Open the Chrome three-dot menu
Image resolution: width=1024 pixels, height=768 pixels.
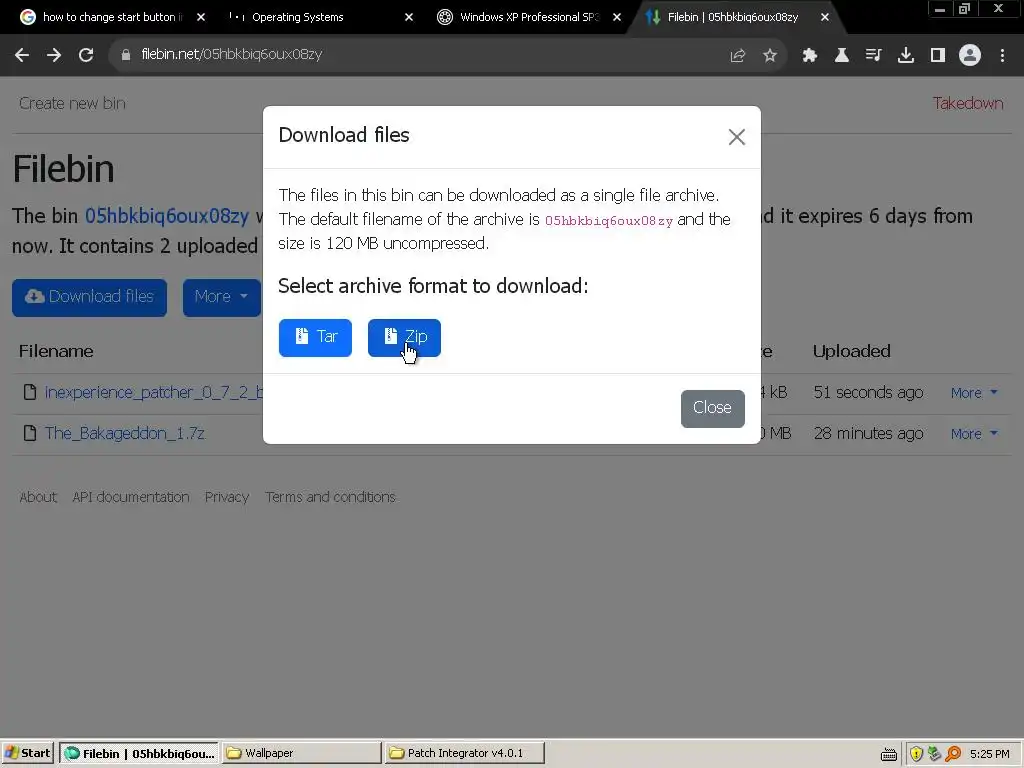[1002, 56]
